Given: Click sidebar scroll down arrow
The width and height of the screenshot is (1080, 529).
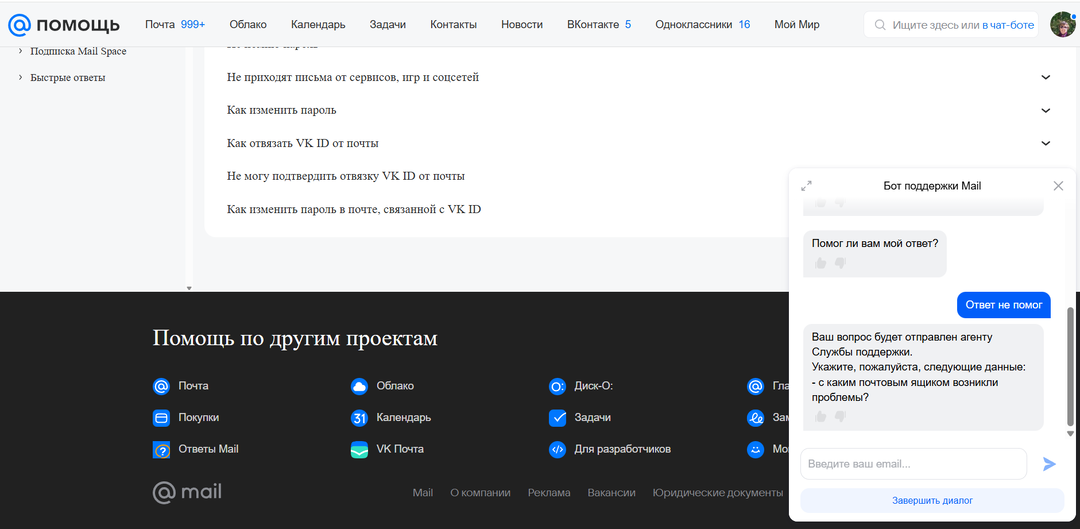Looking at the screenshot, I should [x=189, y=288].
